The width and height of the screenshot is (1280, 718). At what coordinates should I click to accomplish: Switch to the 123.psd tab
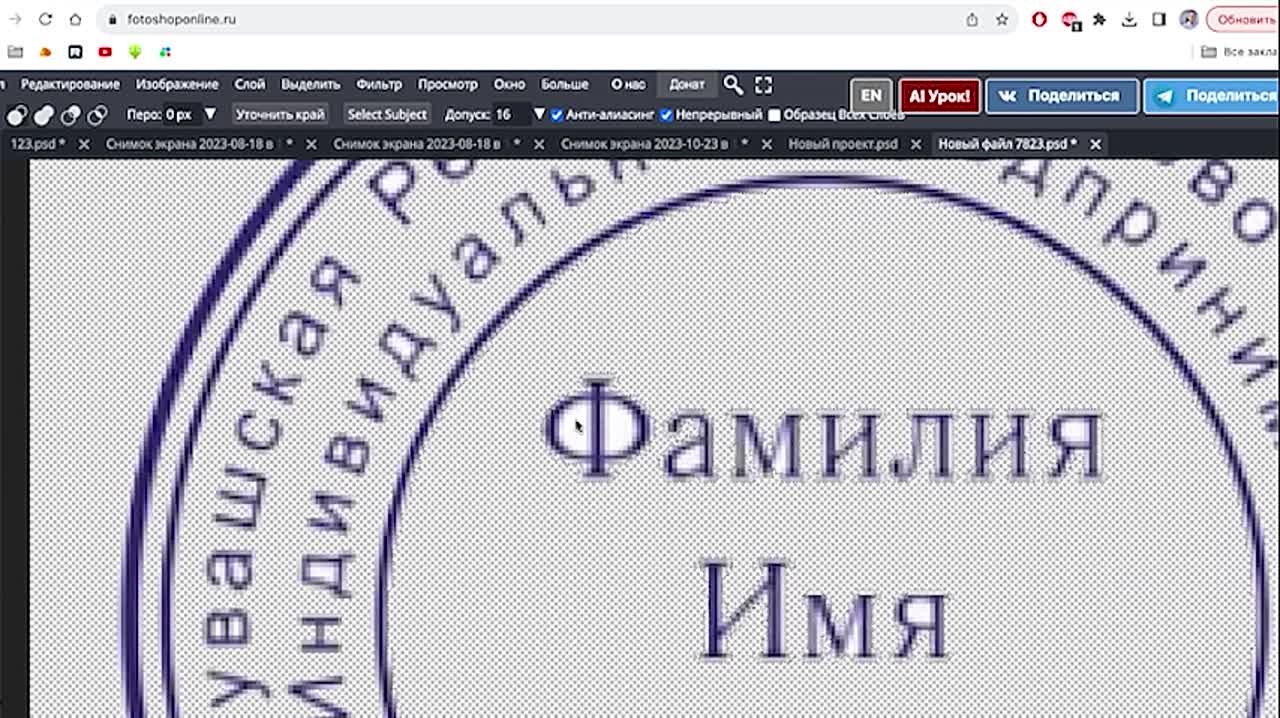coord(37,144)
